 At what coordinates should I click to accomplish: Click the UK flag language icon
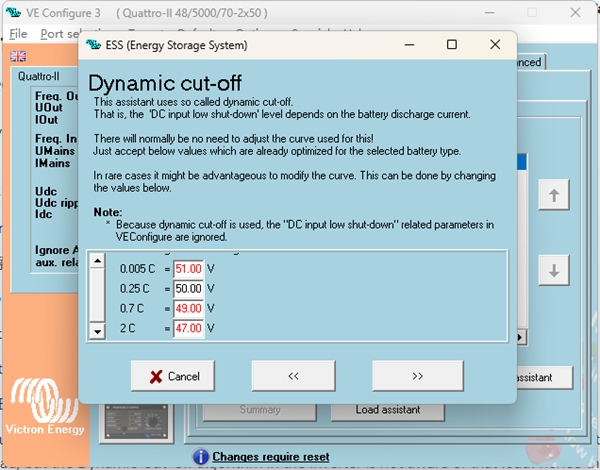(x=18, y=56)
